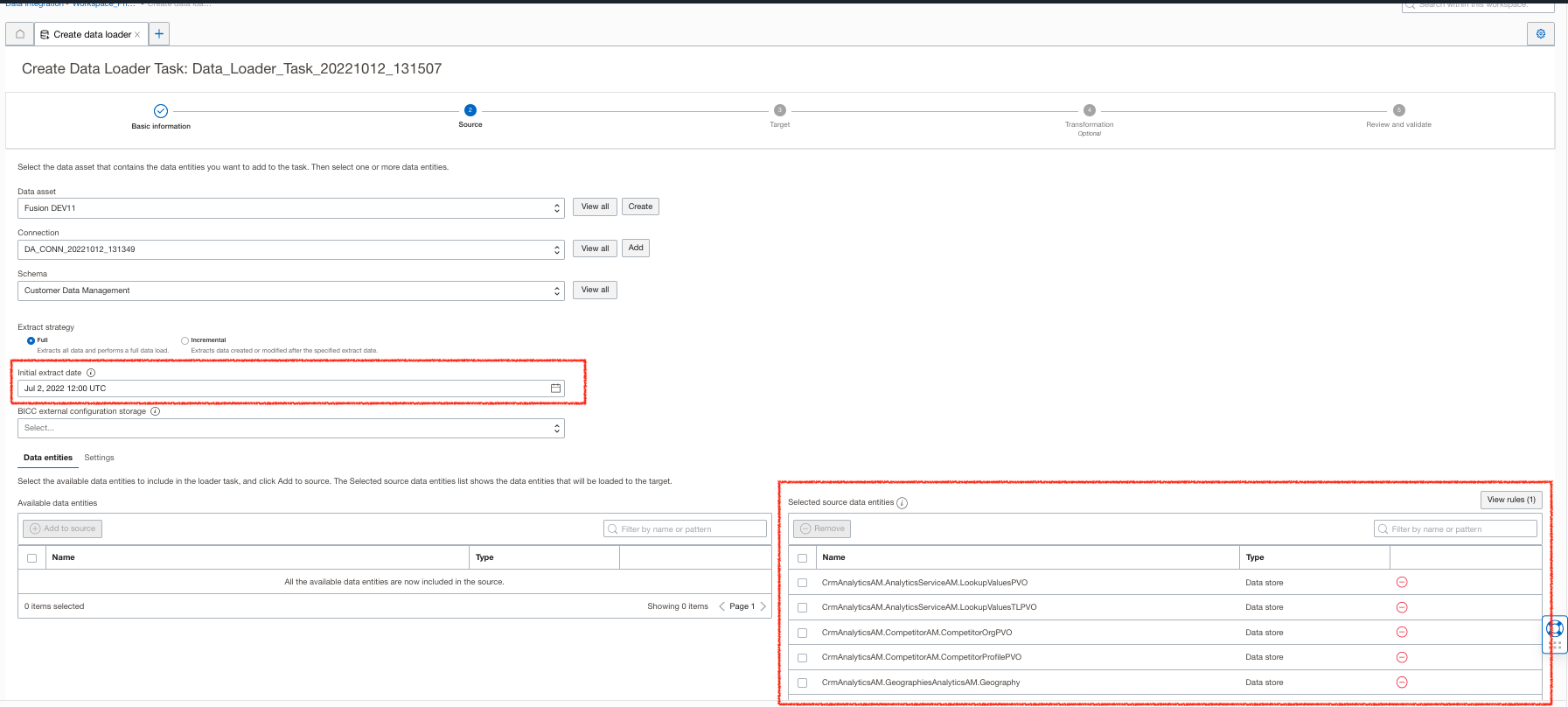Click the Add connection button
The image size is (1568, 707).
(x=636, y=248)
